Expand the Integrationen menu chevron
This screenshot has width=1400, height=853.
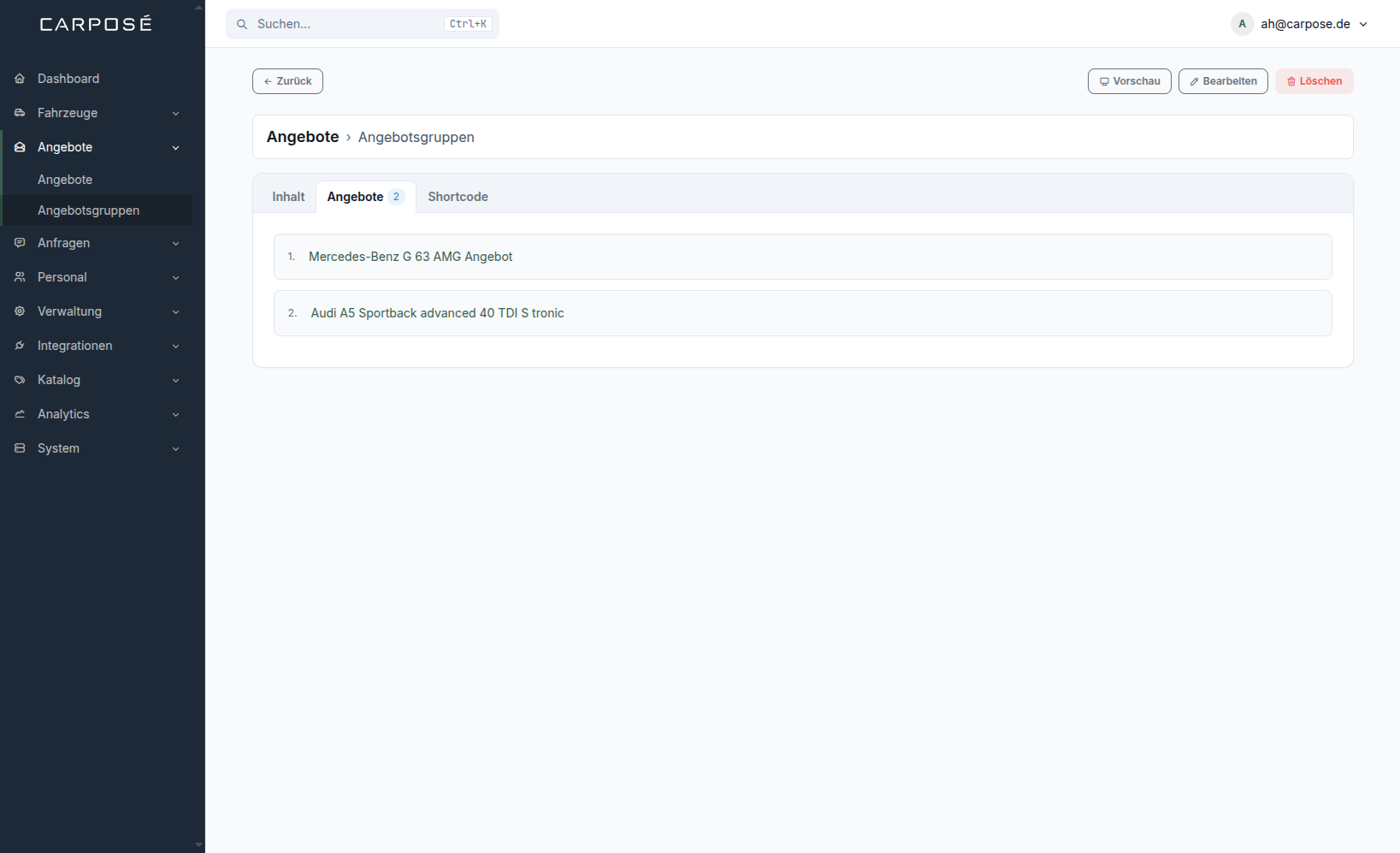click(x=175, y=346)
